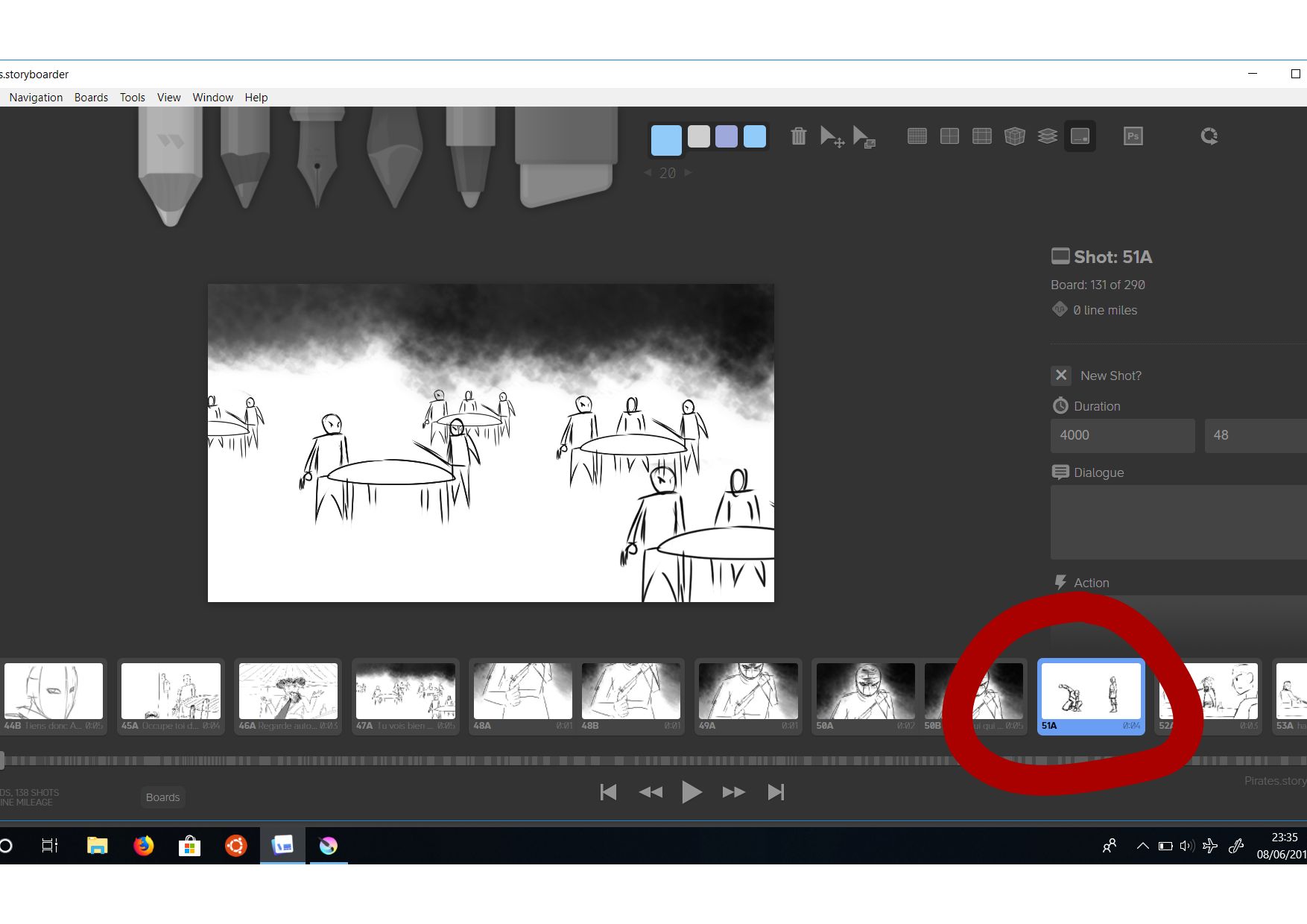Select the second color swatch

[x=699, y=137]
